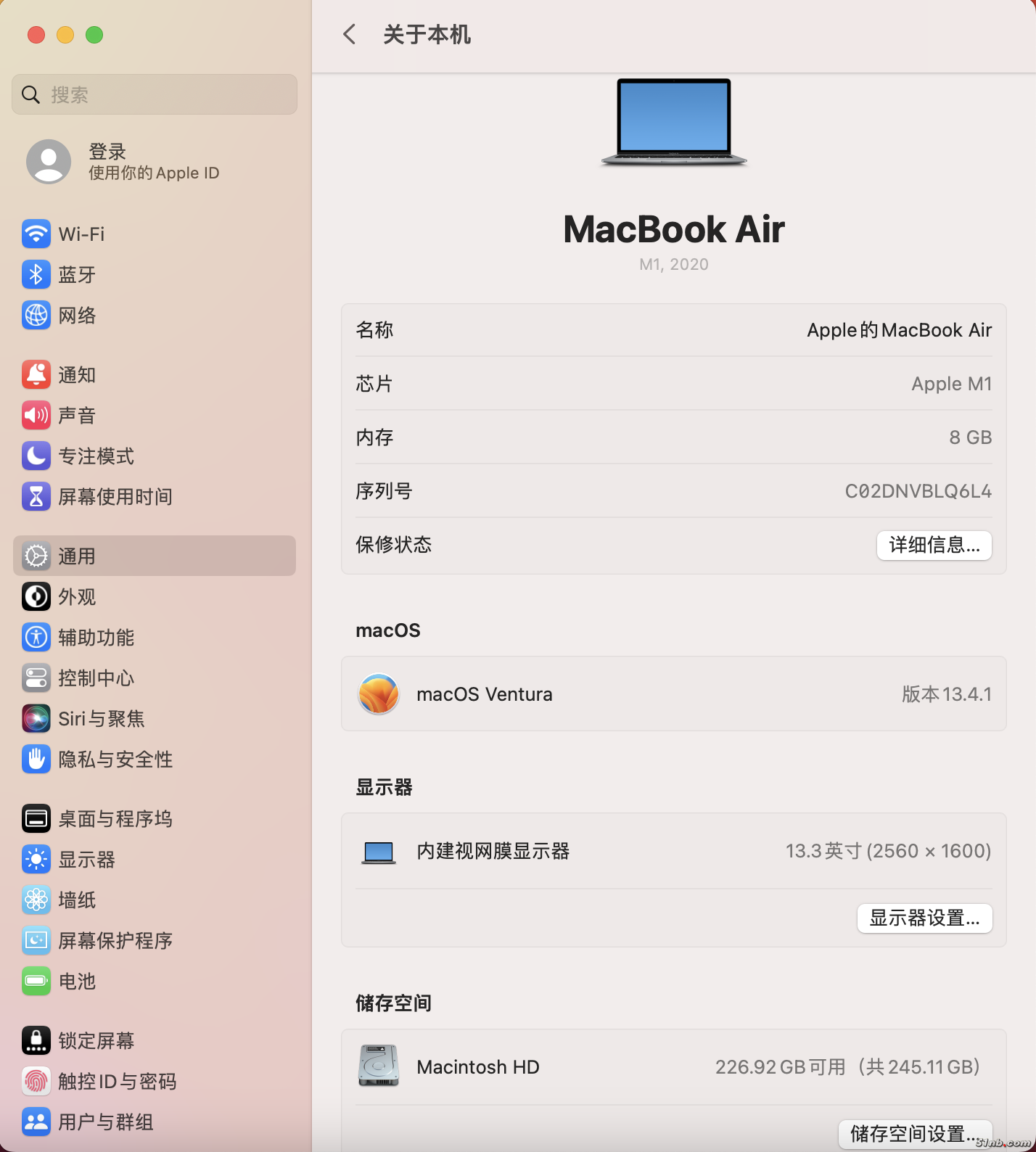Select 专注模式 label in sidebar
Image resolution: width=1036 pixels, height=1152 pixels.
[x=96, y=456]
